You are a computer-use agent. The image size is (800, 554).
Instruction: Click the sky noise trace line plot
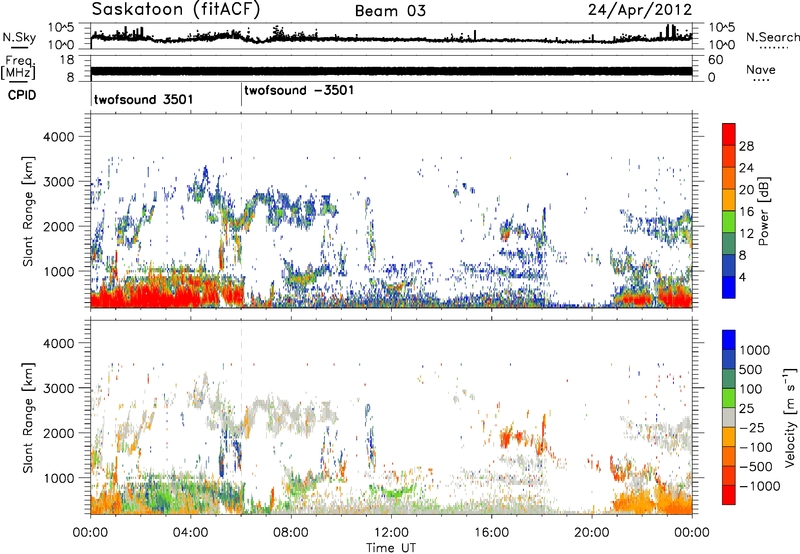pos(391,37)
